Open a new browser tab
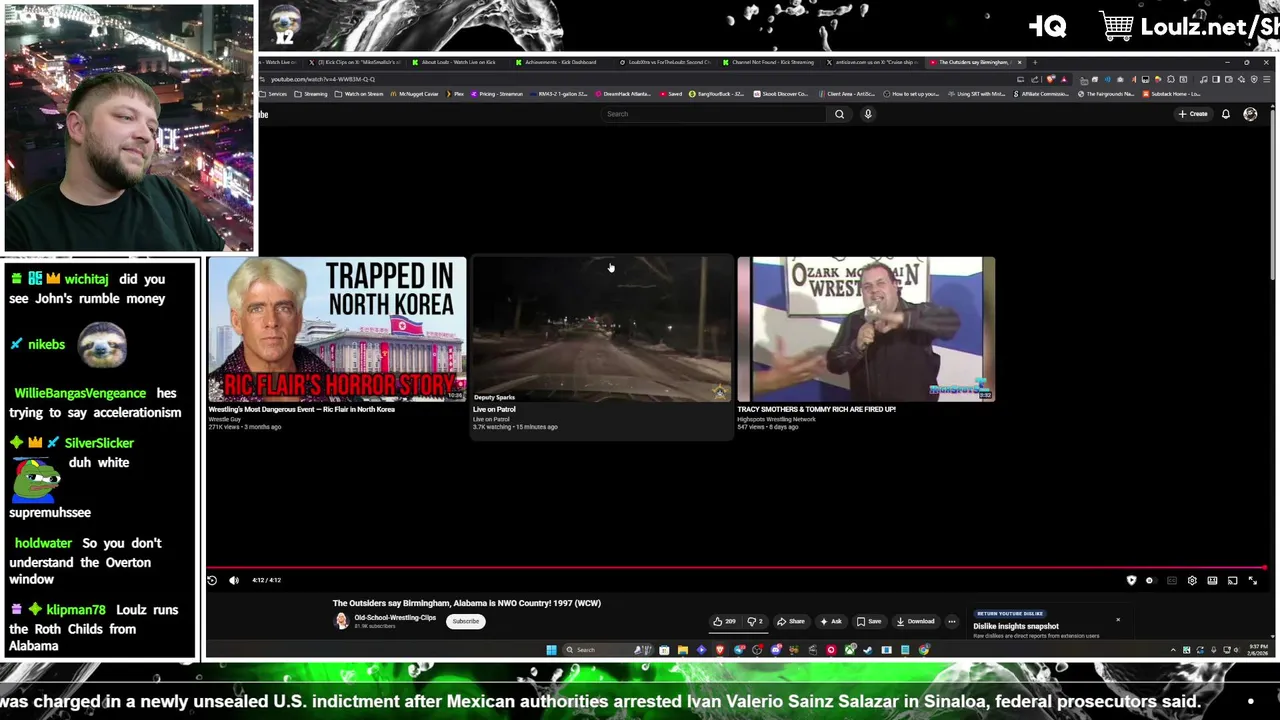 tap(1035, 62)
